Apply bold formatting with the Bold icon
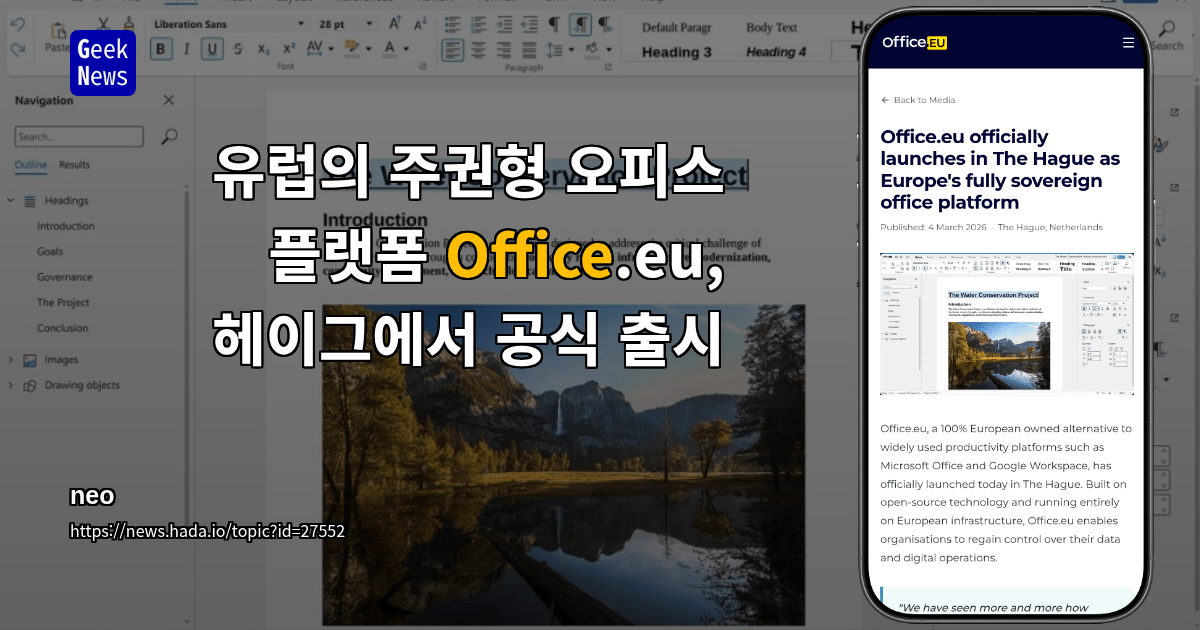Image resolution: width=1200 pixels, height=630 pixels. click(x=161, y=46)
